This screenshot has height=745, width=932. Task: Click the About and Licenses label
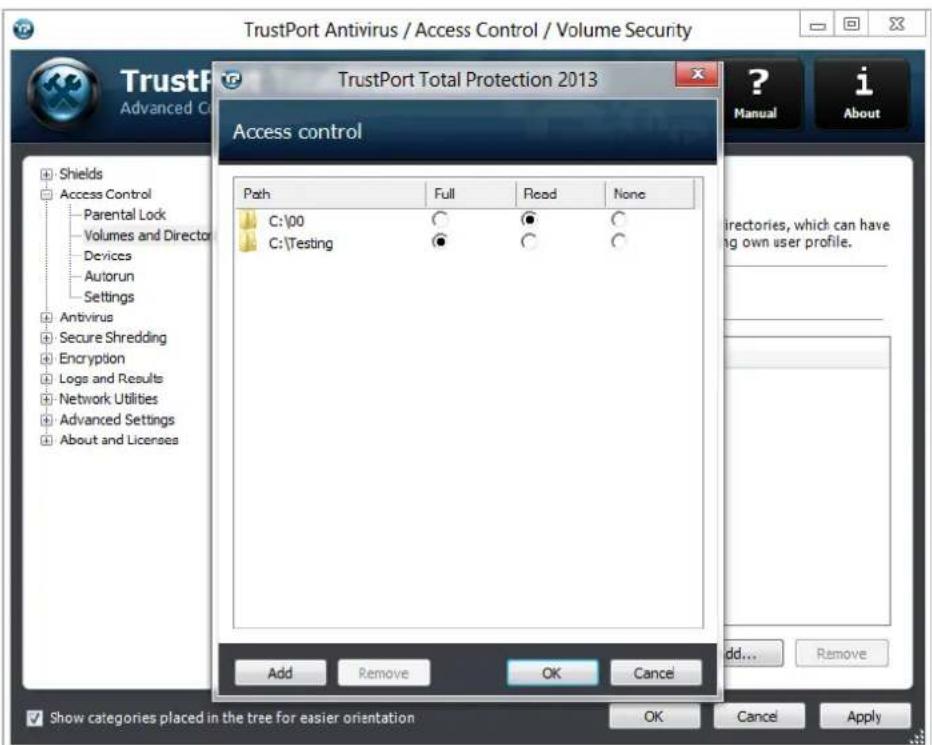pos(118,439)
